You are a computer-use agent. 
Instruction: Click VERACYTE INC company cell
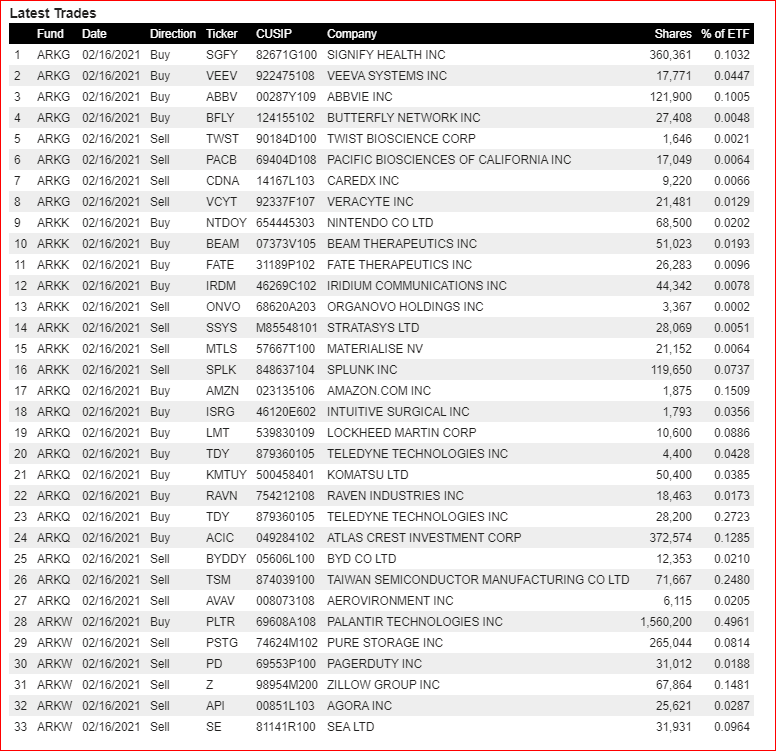click(370, 202)
